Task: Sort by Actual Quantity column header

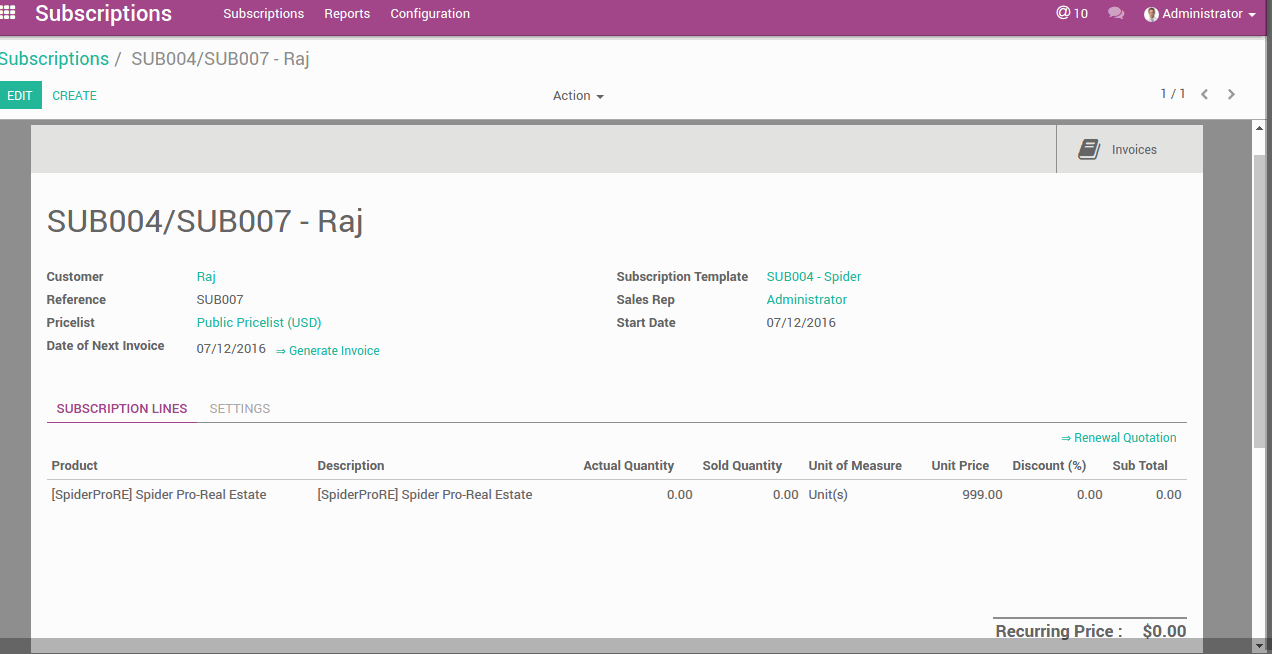Action: tap(629, 466)
